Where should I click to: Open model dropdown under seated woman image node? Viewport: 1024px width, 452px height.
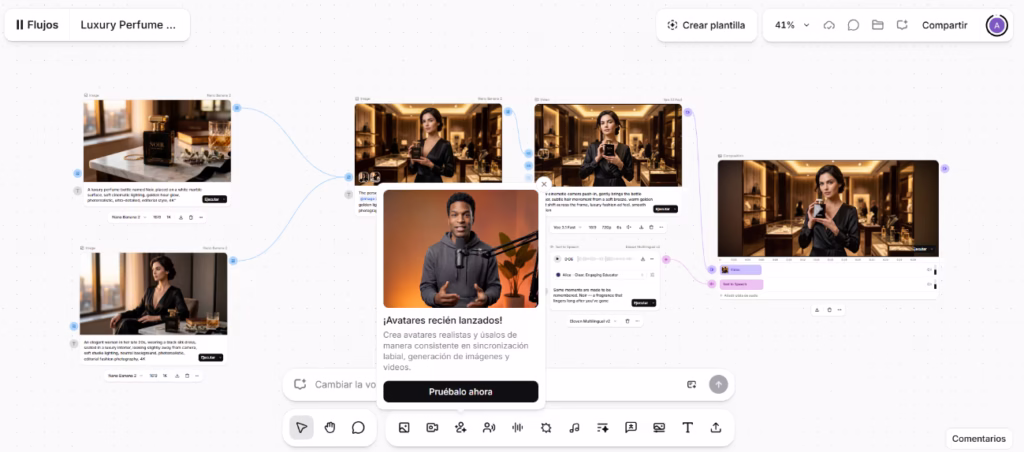click(124, 376)
